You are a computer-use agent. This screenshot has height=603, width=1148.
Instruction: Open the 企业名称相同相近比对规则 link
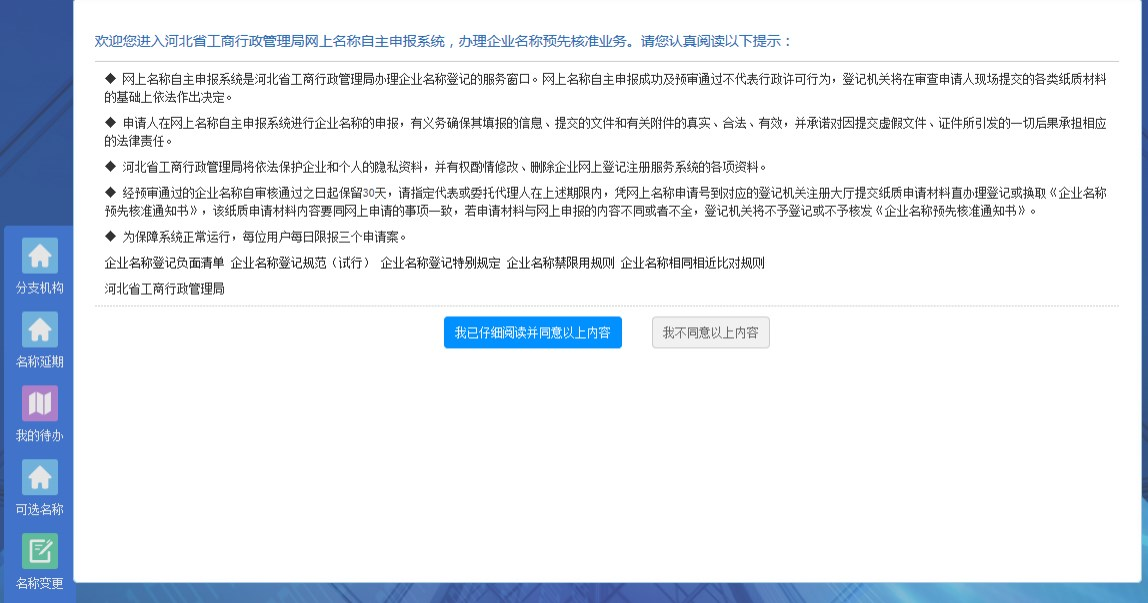(x=692, y=263)
